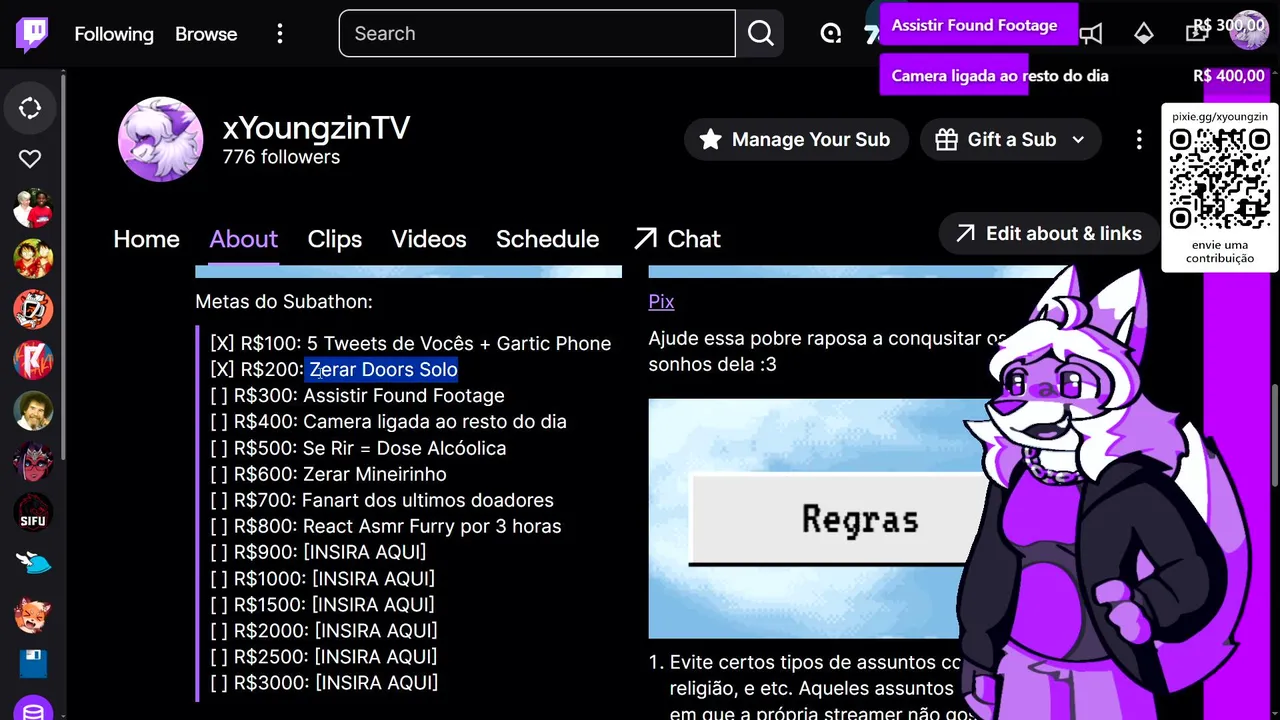This screenshot has width=1280, height=720.
Task: Click the sidebar circular arrows icon
Action: pos(30,109)
